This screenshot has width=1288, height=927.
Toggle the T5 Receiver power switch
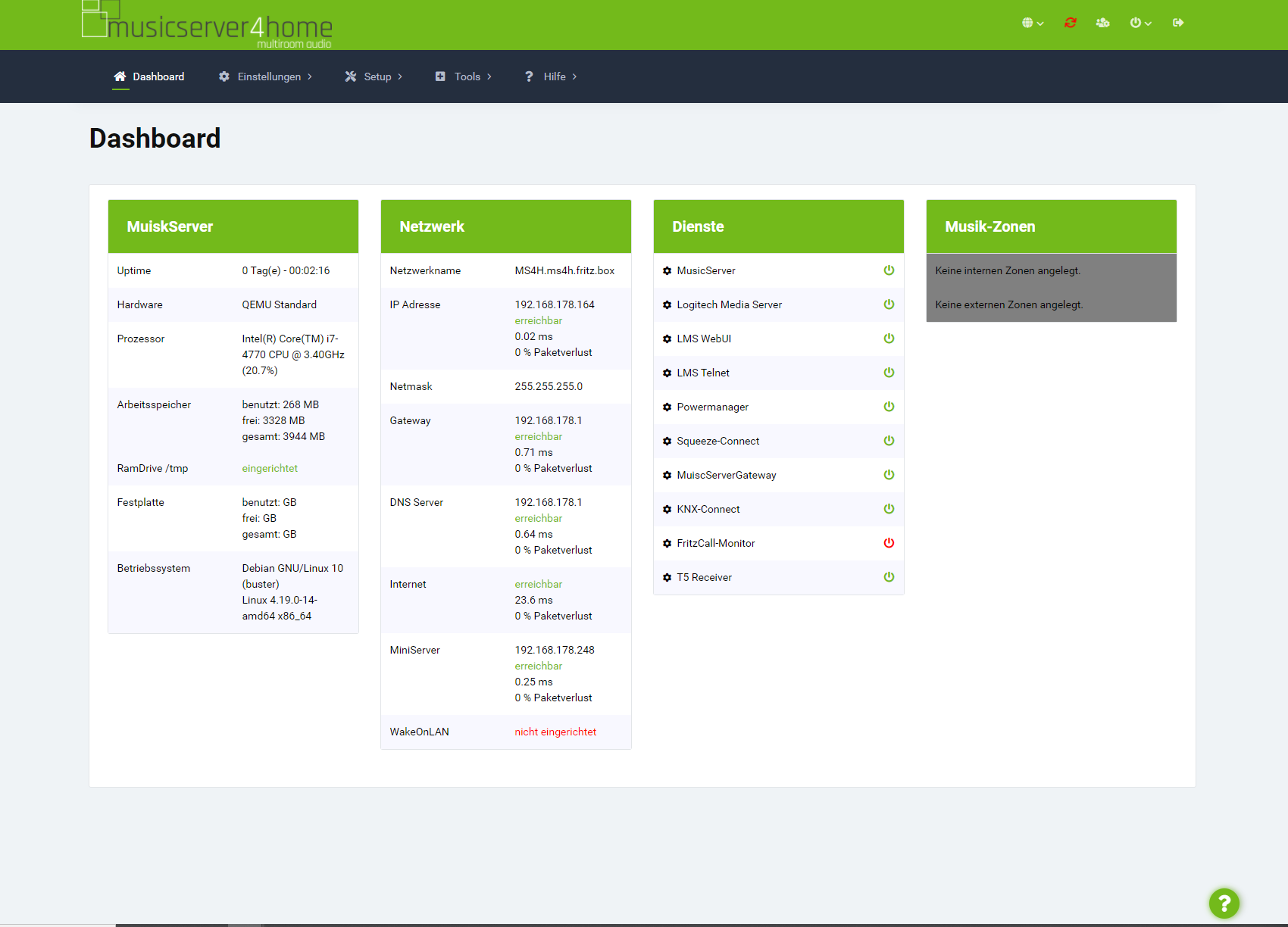[889, 577]
